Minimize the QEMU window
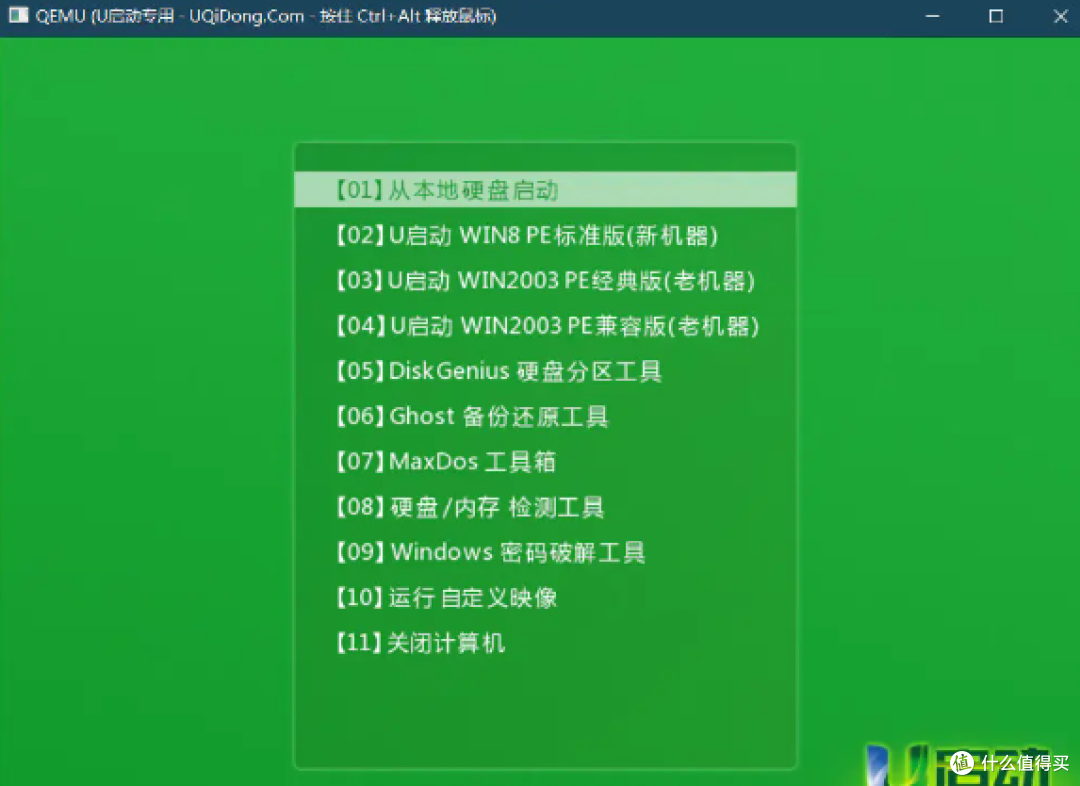 932,16
